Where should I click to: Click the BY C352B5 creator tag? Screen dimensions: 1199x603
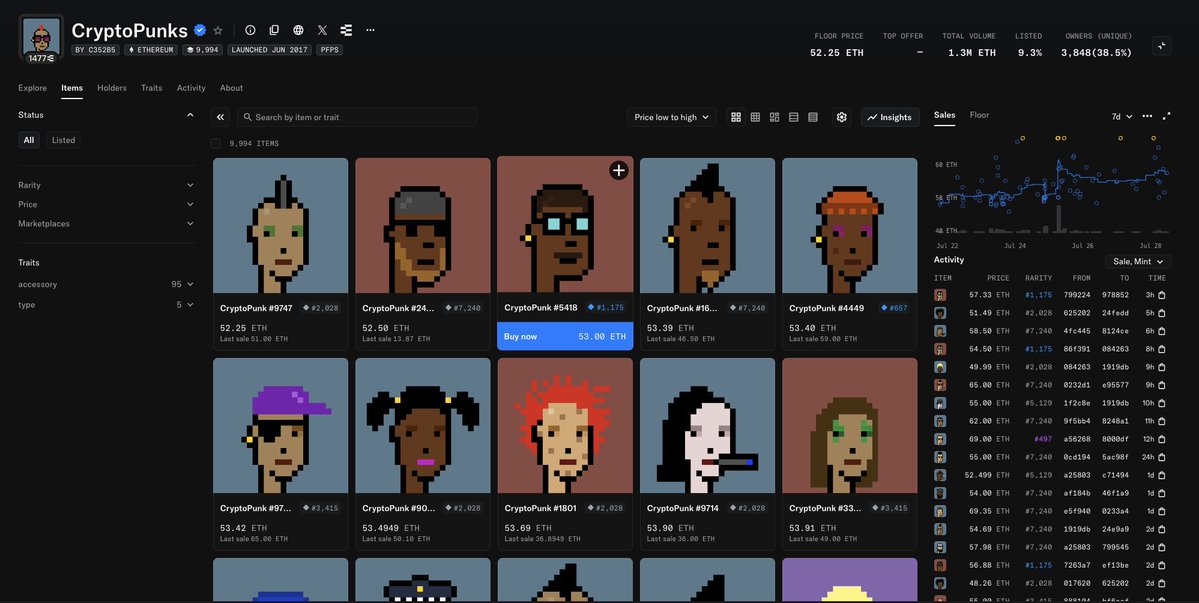click(x=96, y=50)
